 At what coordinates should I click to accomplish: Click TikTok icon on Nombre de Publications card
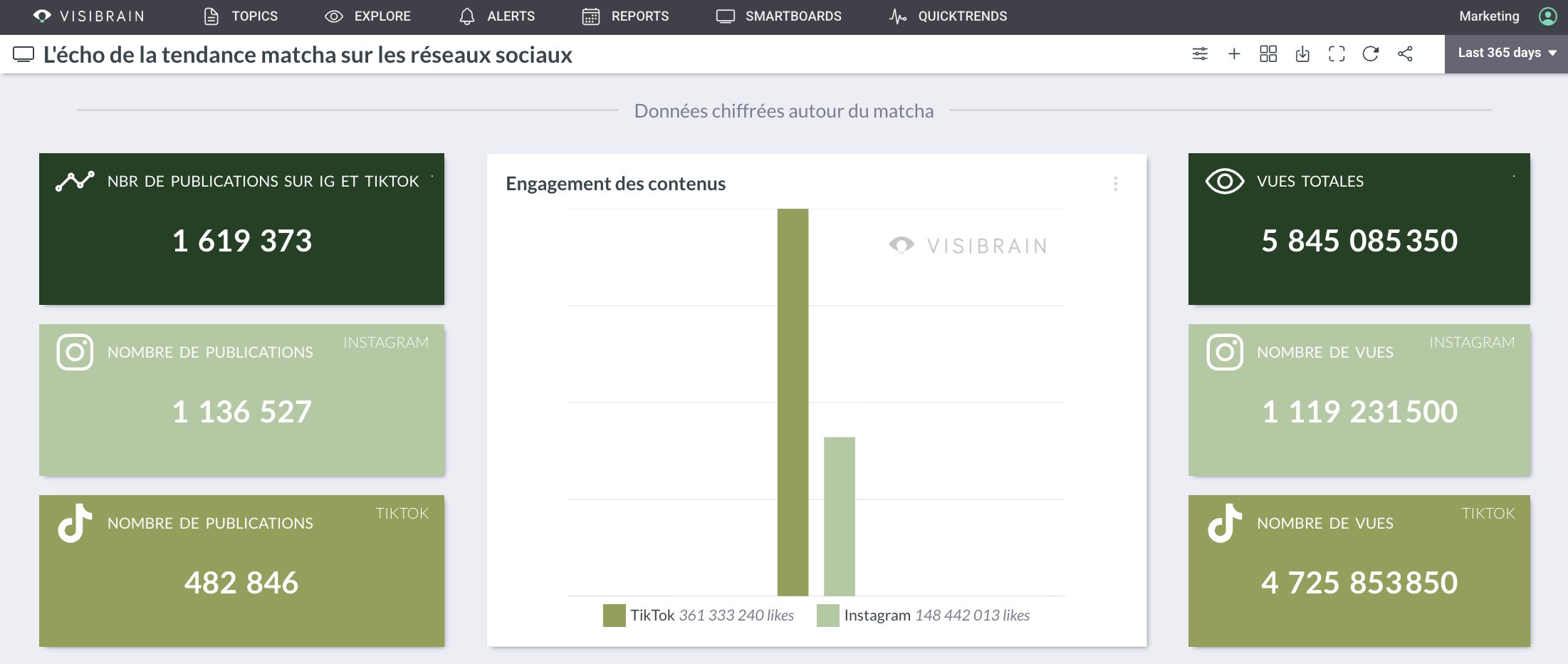pyautogui.click(x=75, y=523)
